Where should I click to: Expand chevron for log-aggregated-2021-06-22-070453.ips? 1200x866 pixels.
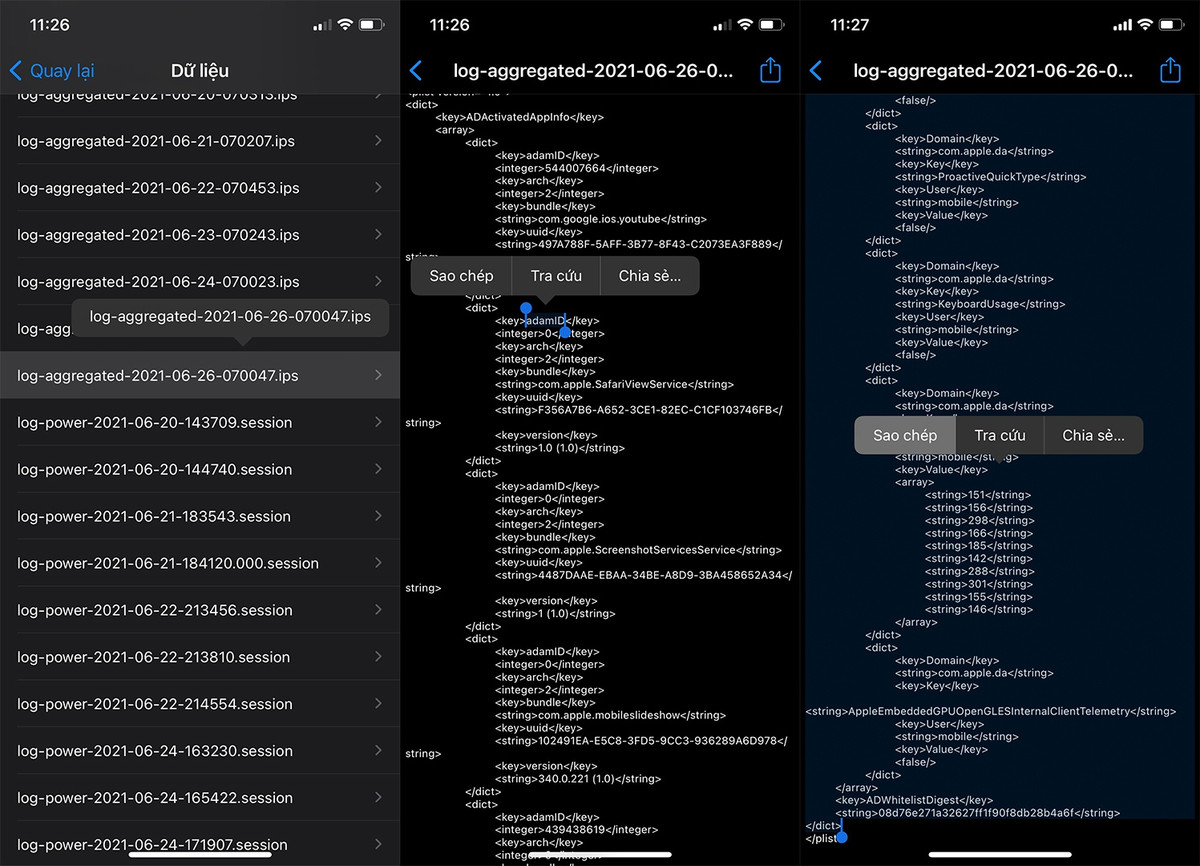tap(378, 188)
